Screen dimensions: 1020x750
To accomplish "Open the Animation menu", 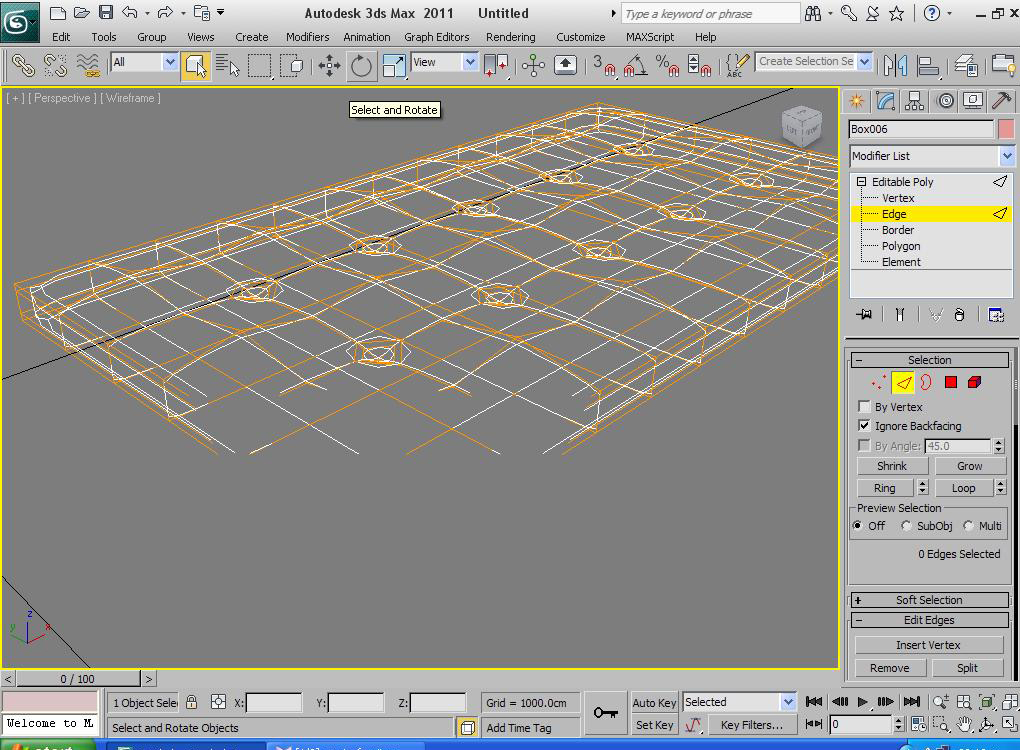I will tap(367, 37).
